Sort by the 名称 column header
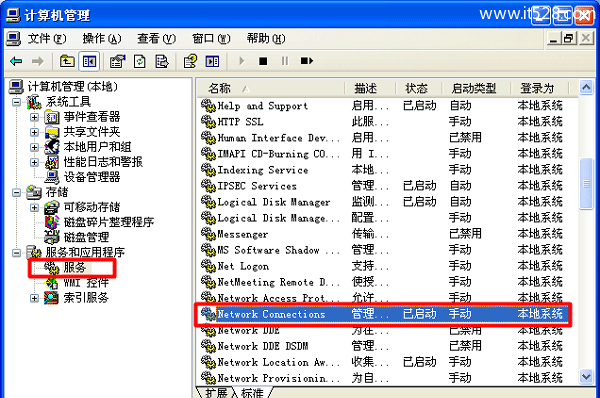The height and width of the screenshot is (398, 600). [271, 89]
